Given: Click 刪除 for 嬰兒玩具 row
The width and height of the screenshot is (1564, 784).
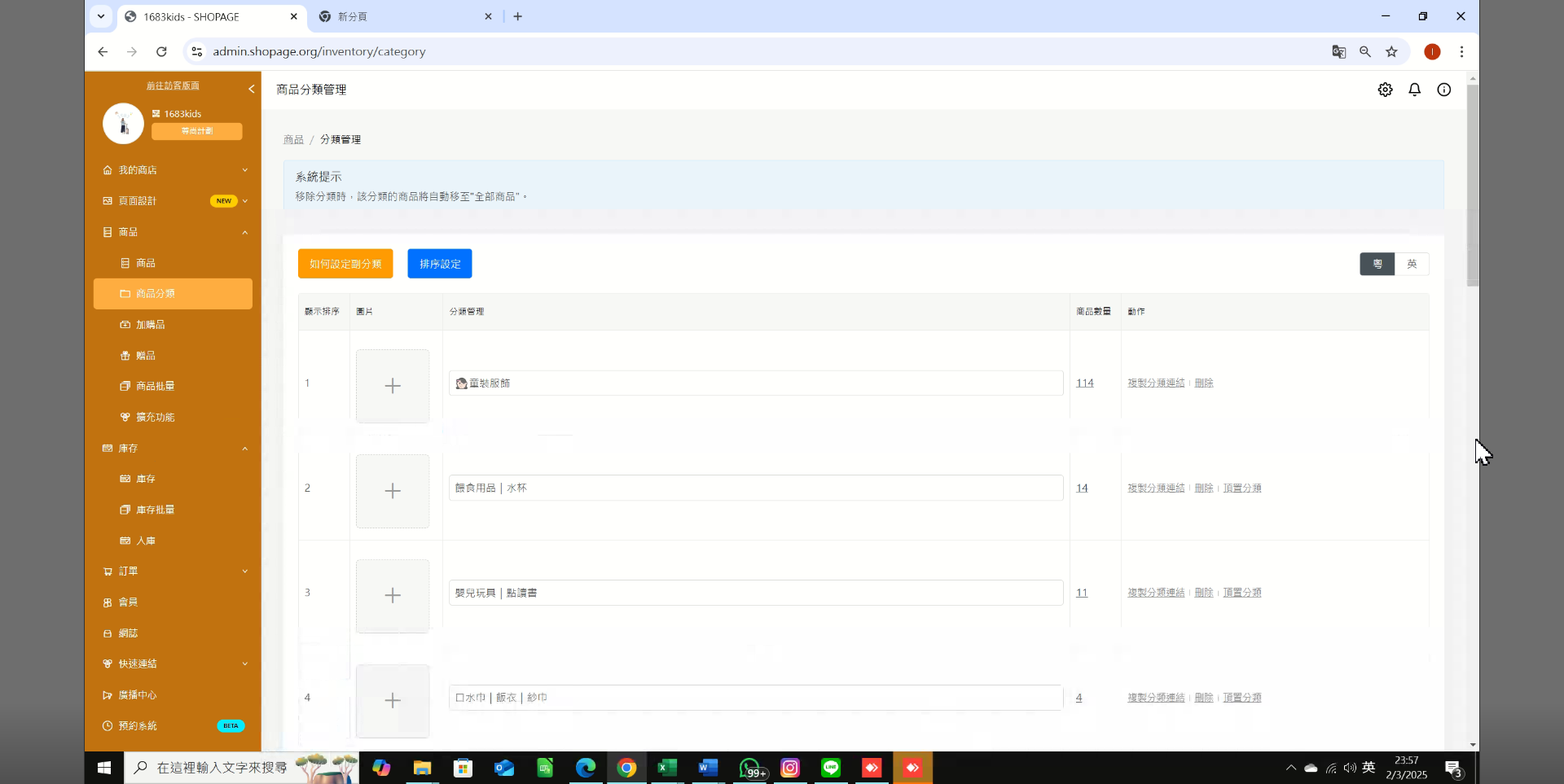Looking at the screenshot, I should tap(1204, 593).
